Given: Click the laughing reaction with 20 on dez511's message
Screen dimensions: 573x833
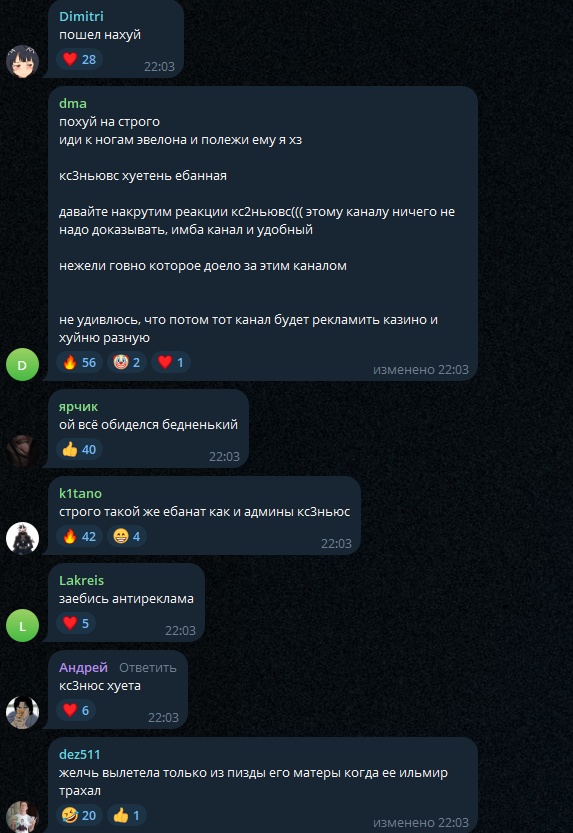Looking at the screenshot, I should (79, 815).
